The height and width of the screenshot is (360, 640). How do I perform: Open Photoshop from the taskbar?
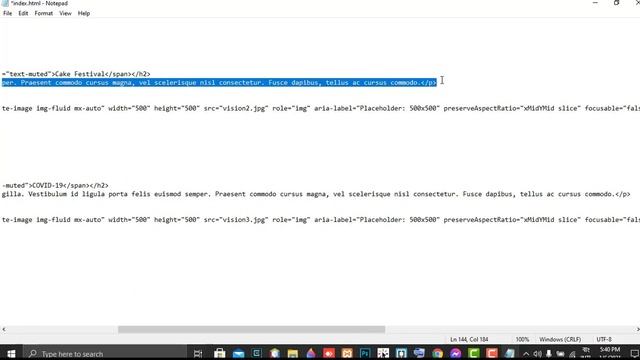coord(365,353)
